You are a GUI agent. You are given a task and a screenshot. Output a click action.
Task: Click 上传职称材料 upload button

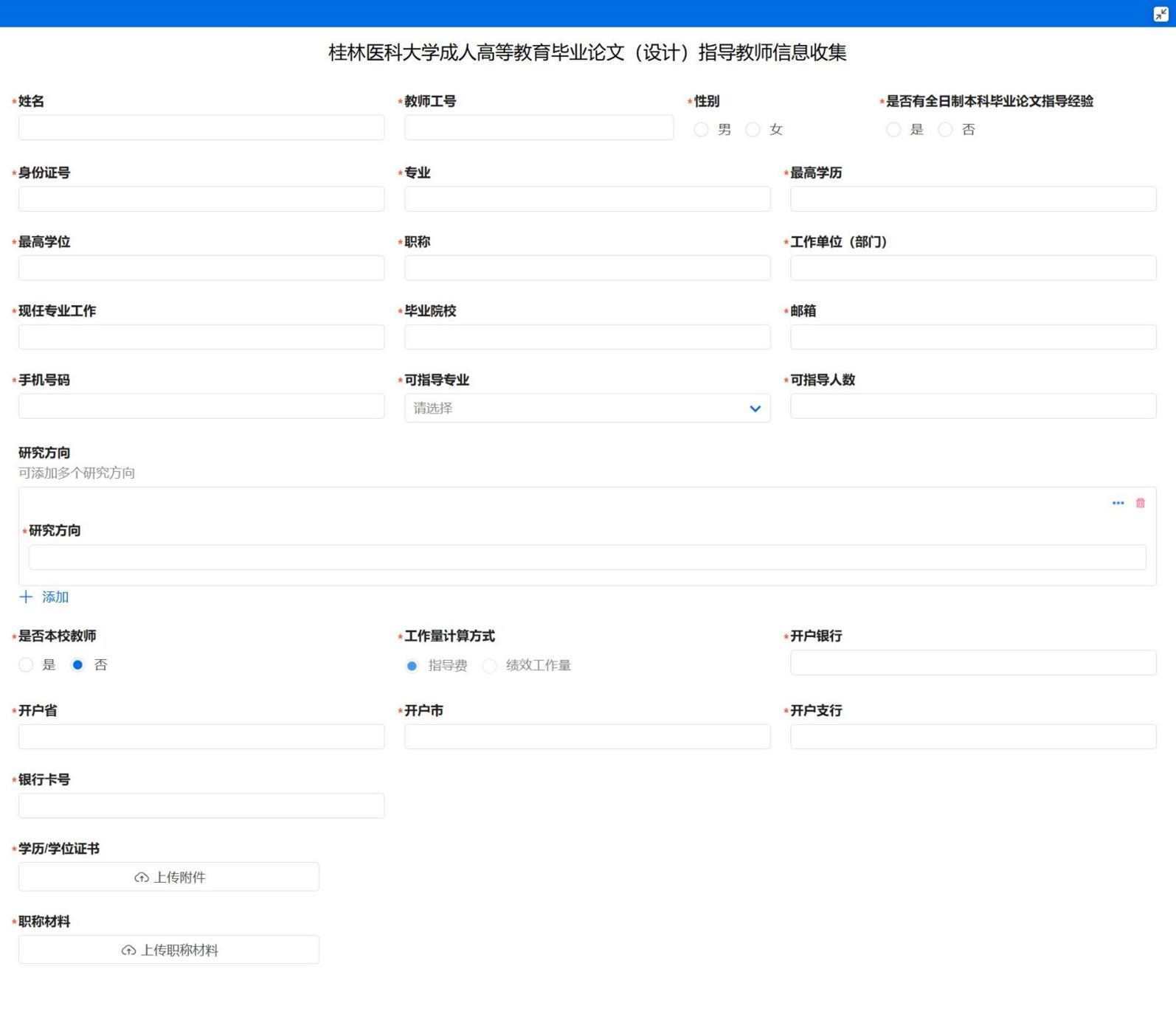coord(169,950)
